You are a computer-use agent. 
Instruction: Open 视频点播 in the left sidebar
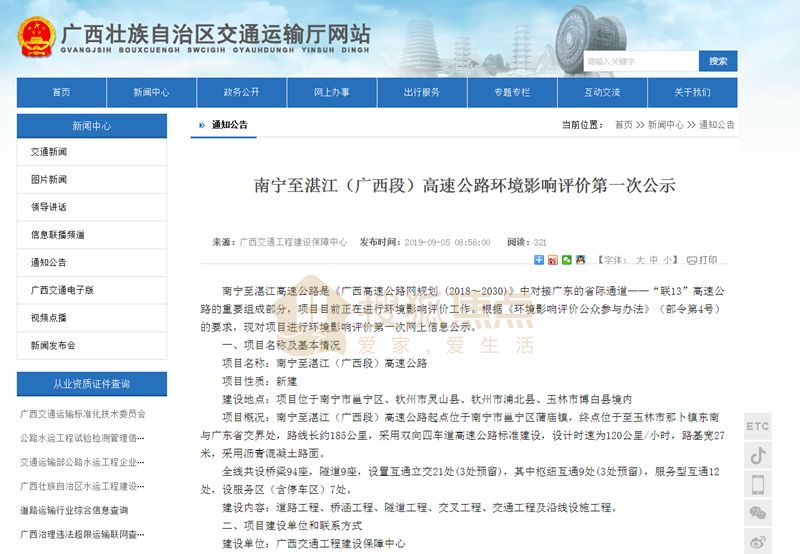[x=48, y=317]
